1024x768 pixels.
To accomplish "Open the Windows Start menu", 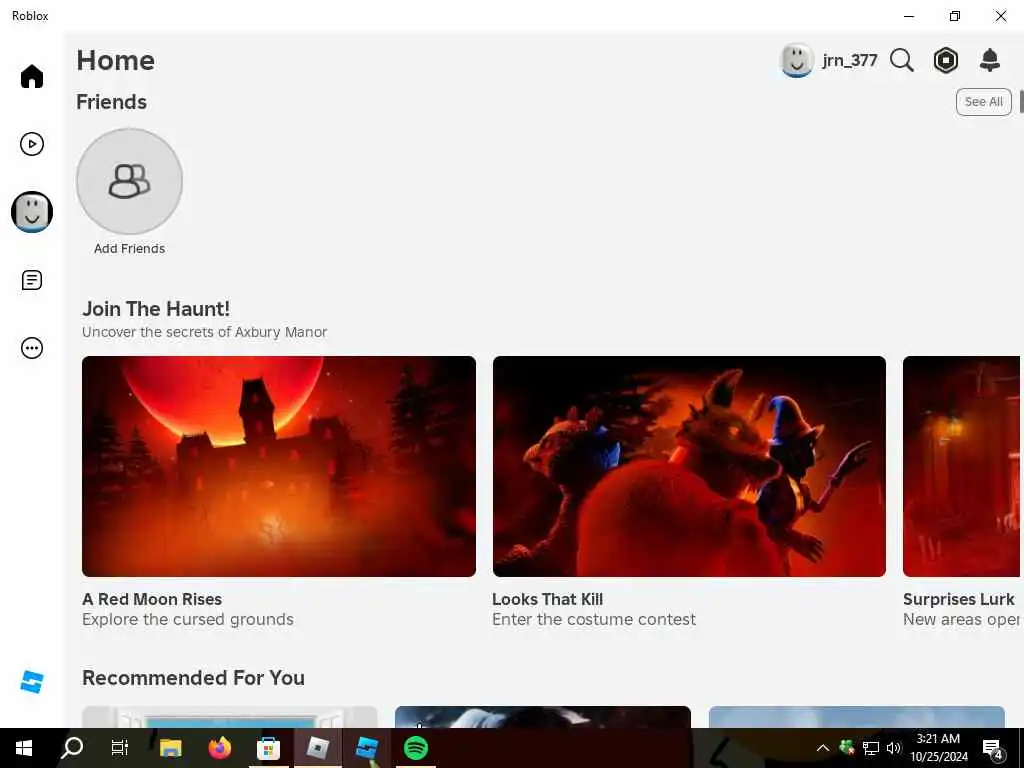I will 24,748.
